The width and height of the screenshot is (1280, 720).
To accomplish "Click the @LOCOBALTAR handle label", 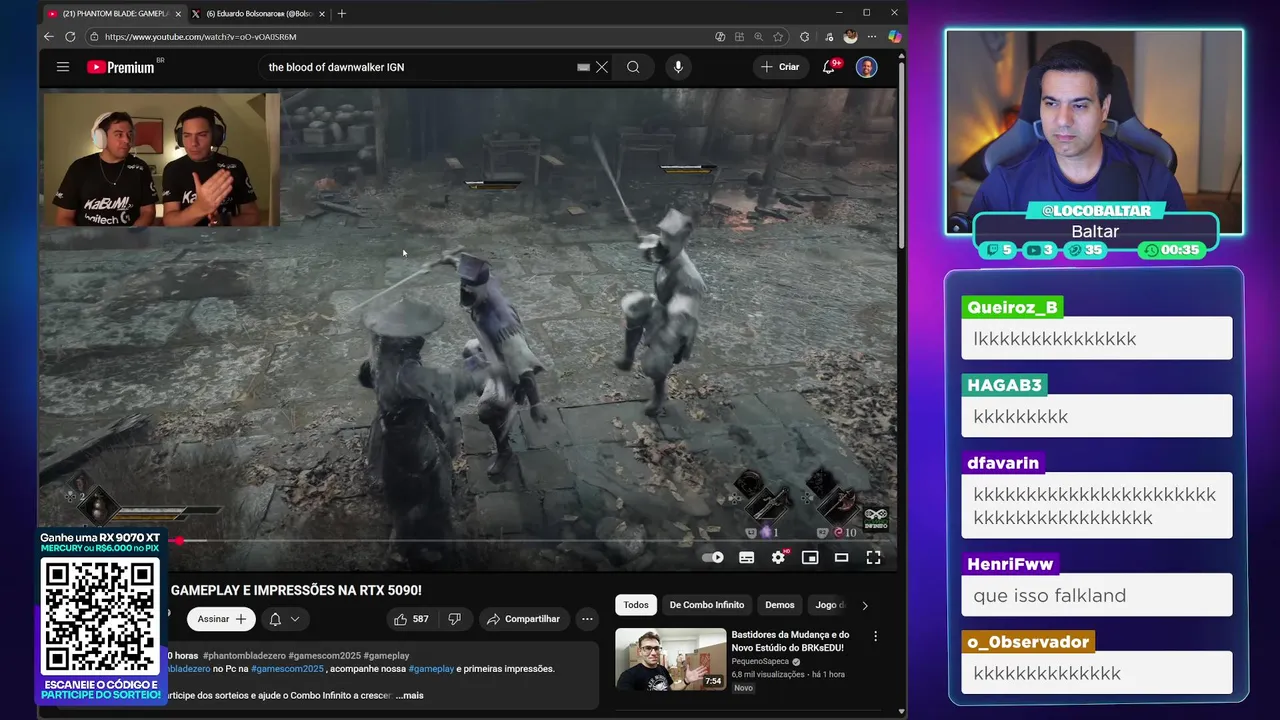I will tap(1095, 211).
